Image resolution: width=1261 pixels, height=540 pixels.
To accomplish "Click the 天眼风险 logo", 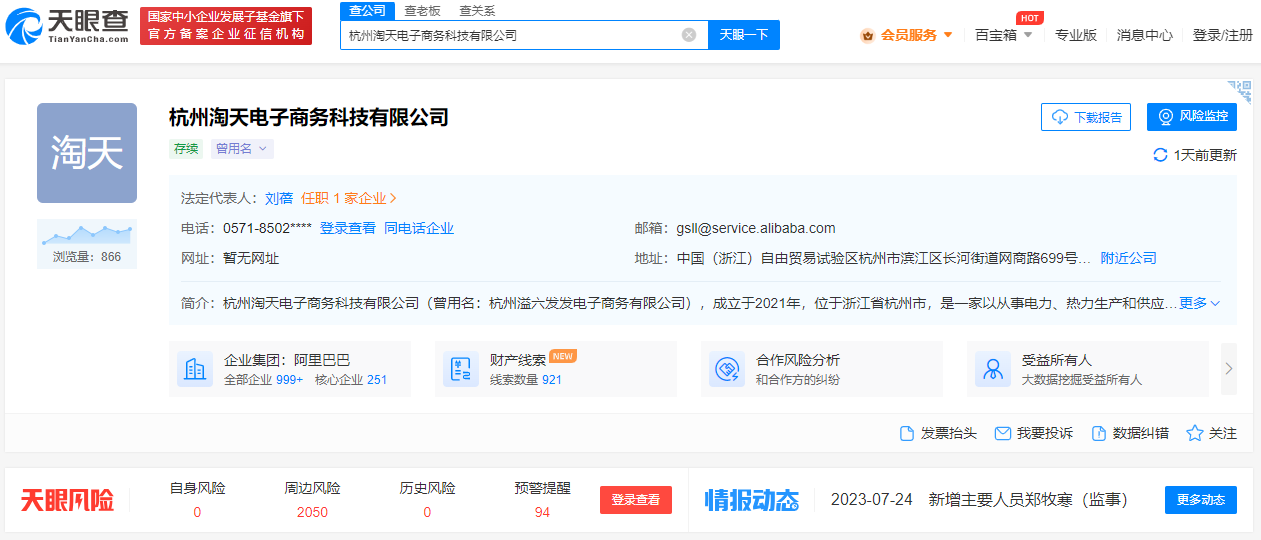I will pyautogui.click(x=68, y=500).
